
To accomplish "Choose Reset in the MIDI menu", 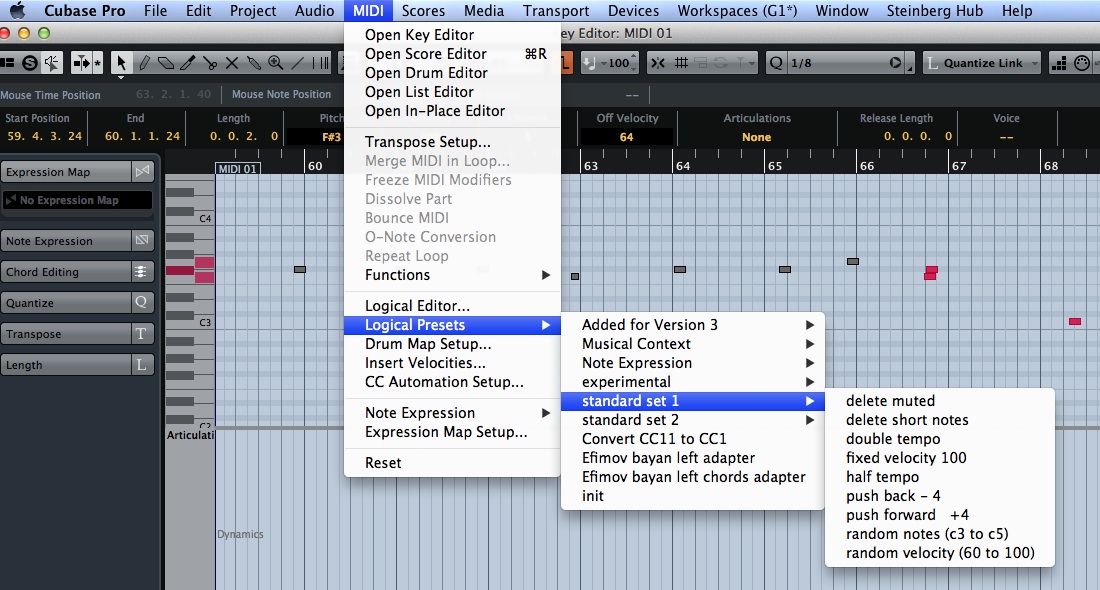I will [452, 463].
